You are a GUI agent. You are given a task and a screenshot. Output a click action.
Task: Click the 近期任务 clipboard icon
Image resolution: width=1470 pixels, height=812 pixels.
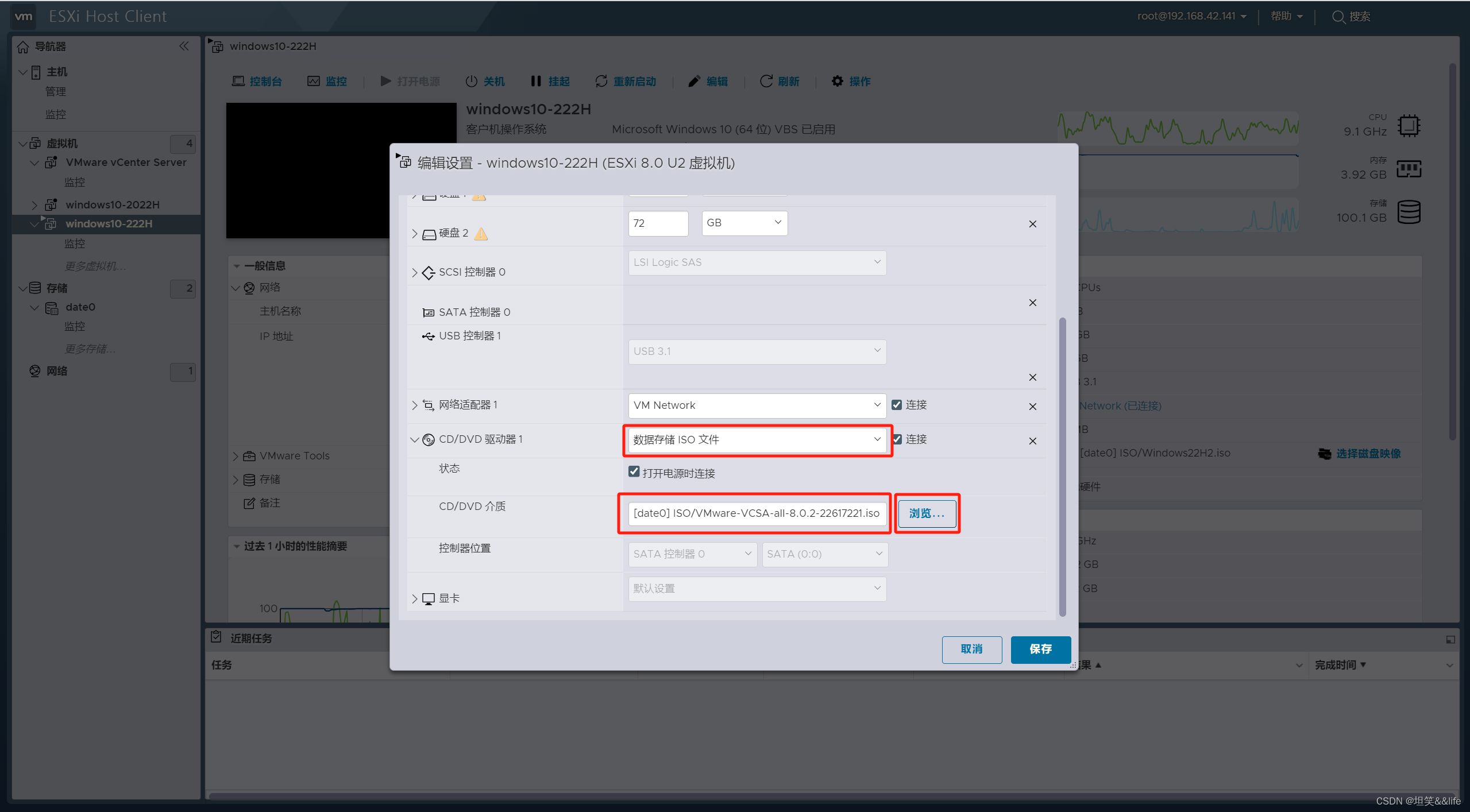point(216,637)
